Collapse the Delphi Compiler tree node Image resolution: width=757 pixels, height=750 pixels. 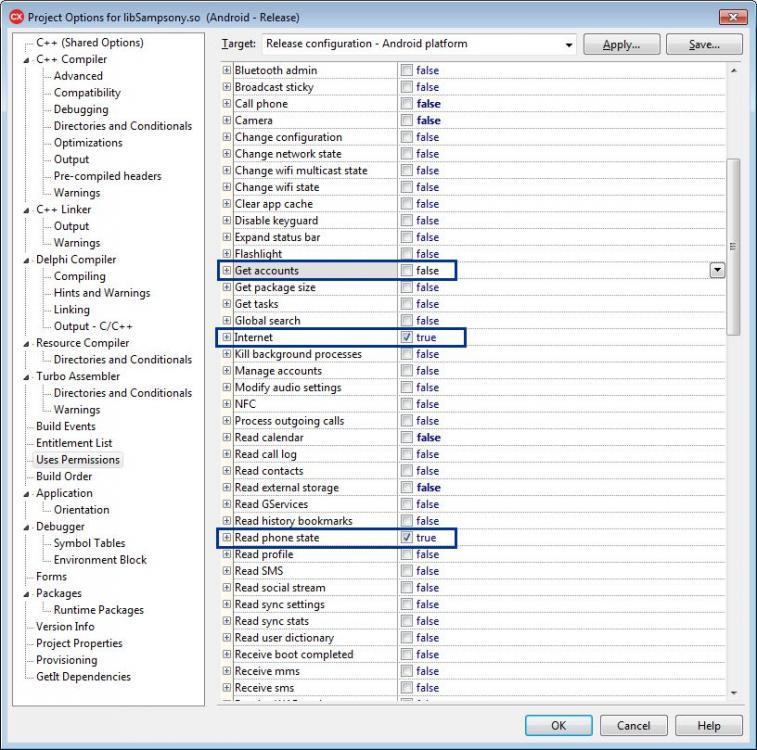pos(27,261)
